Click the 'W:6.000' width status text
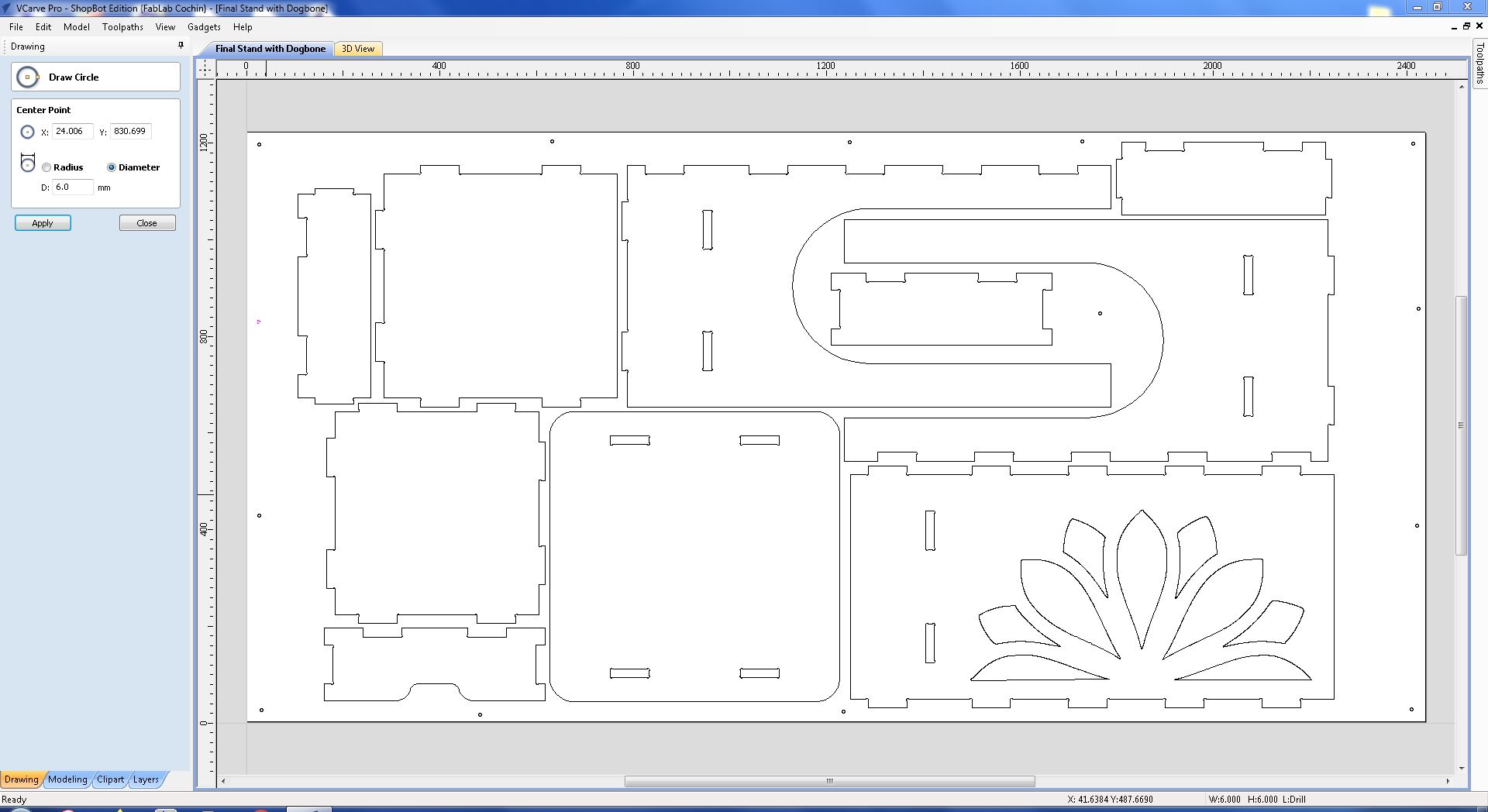 pos(1224,800)
